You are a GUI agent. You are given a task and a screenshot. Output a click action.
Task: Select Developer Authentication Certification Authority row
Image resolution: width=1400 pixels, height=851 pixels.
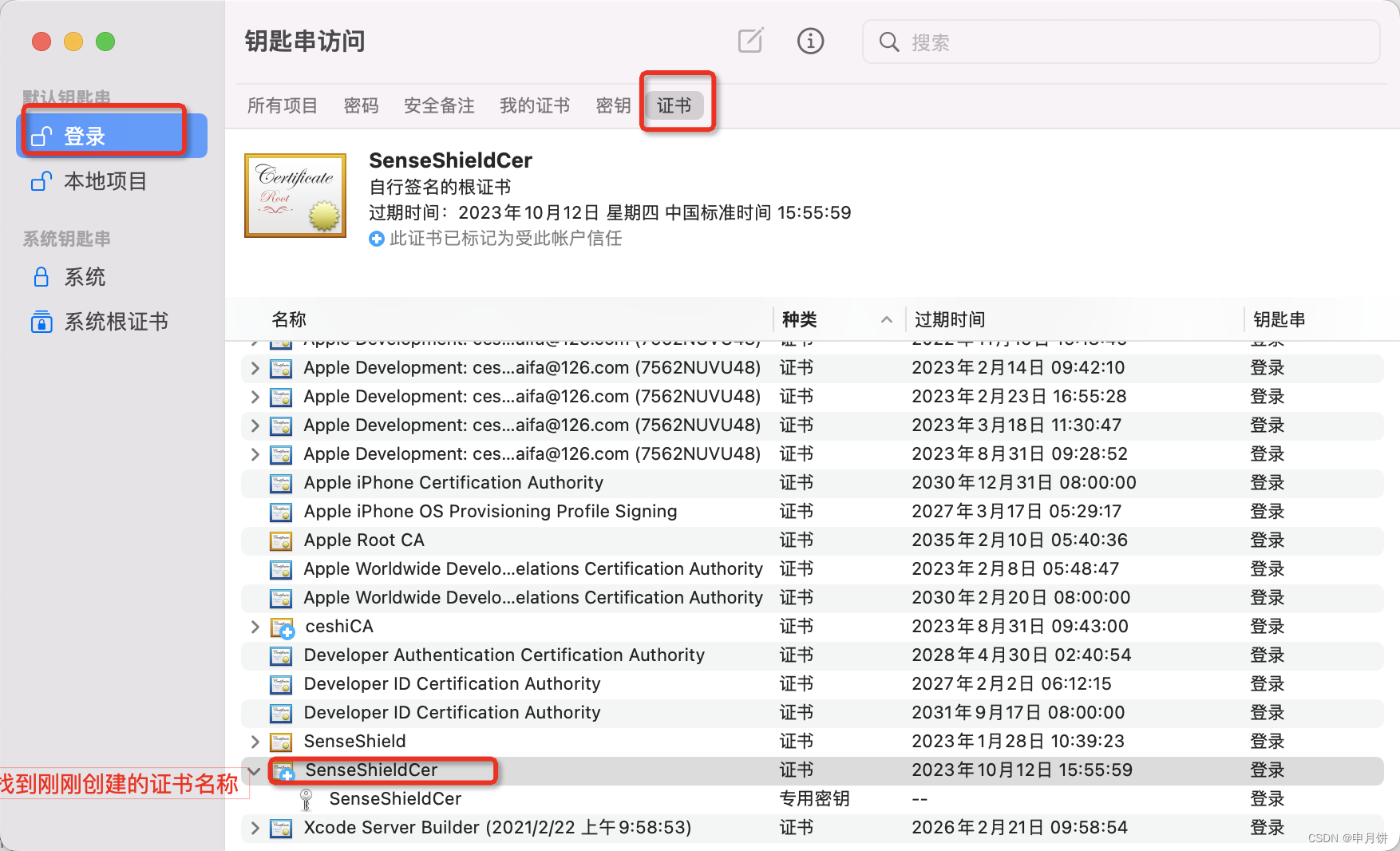tap(813, 655)
